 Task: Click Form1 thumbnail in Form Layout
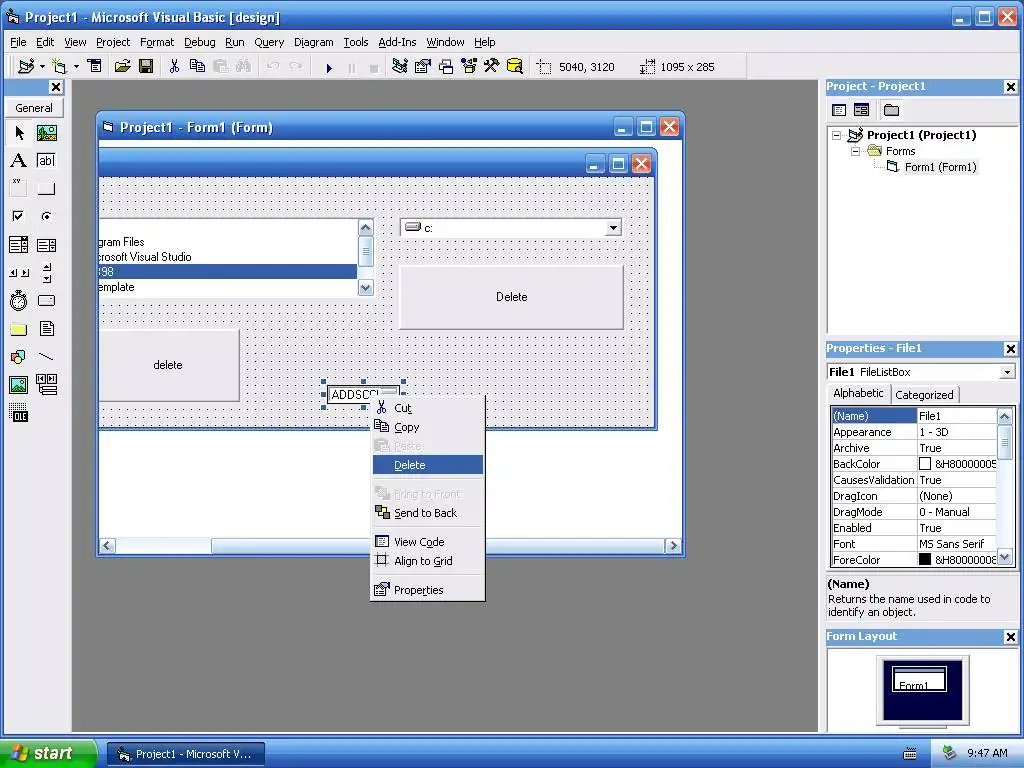919,679
